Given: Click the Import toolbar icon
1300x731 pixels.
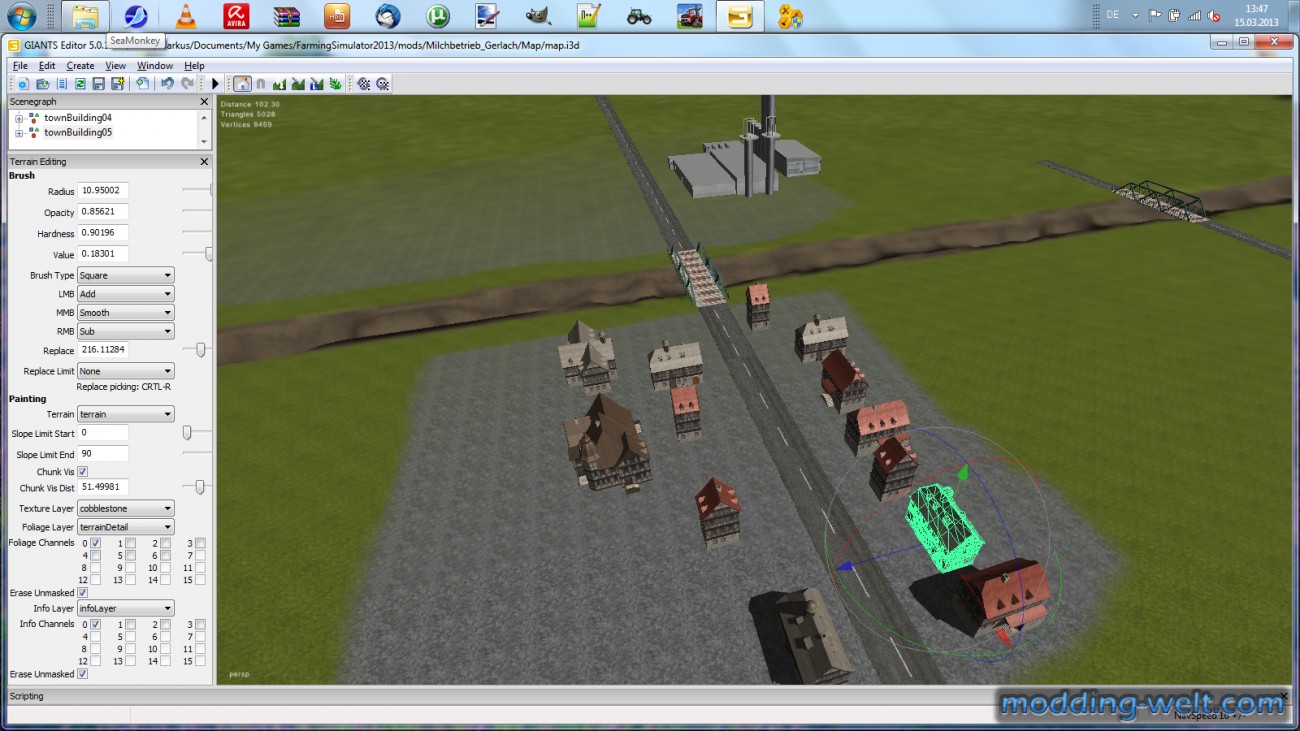Looking at the screenshot, I should click(x=142, y=84).
